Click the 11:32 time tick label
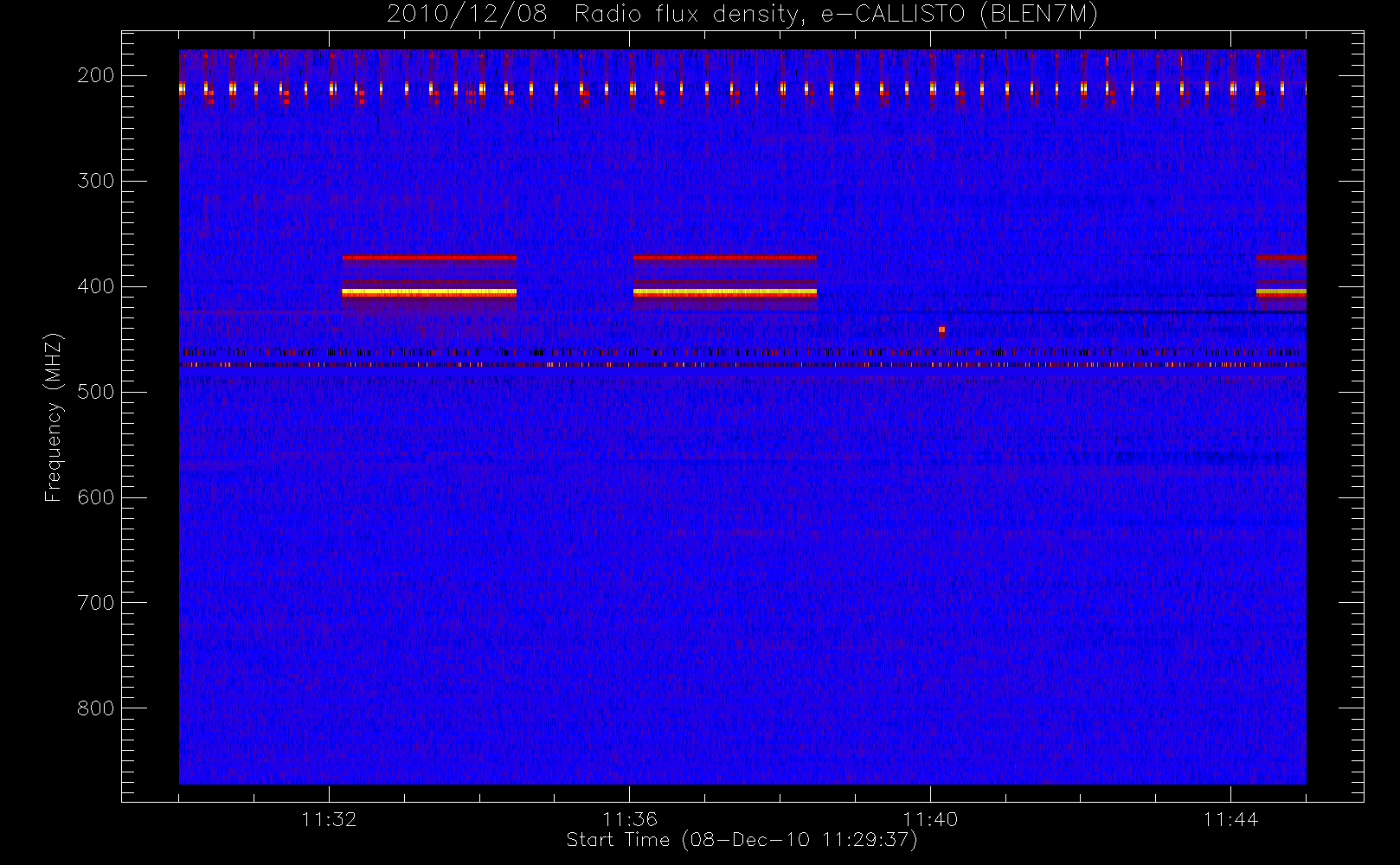The height and width of the screenshot is (865, 1400). pyautogui.click(x=329, y=819)
